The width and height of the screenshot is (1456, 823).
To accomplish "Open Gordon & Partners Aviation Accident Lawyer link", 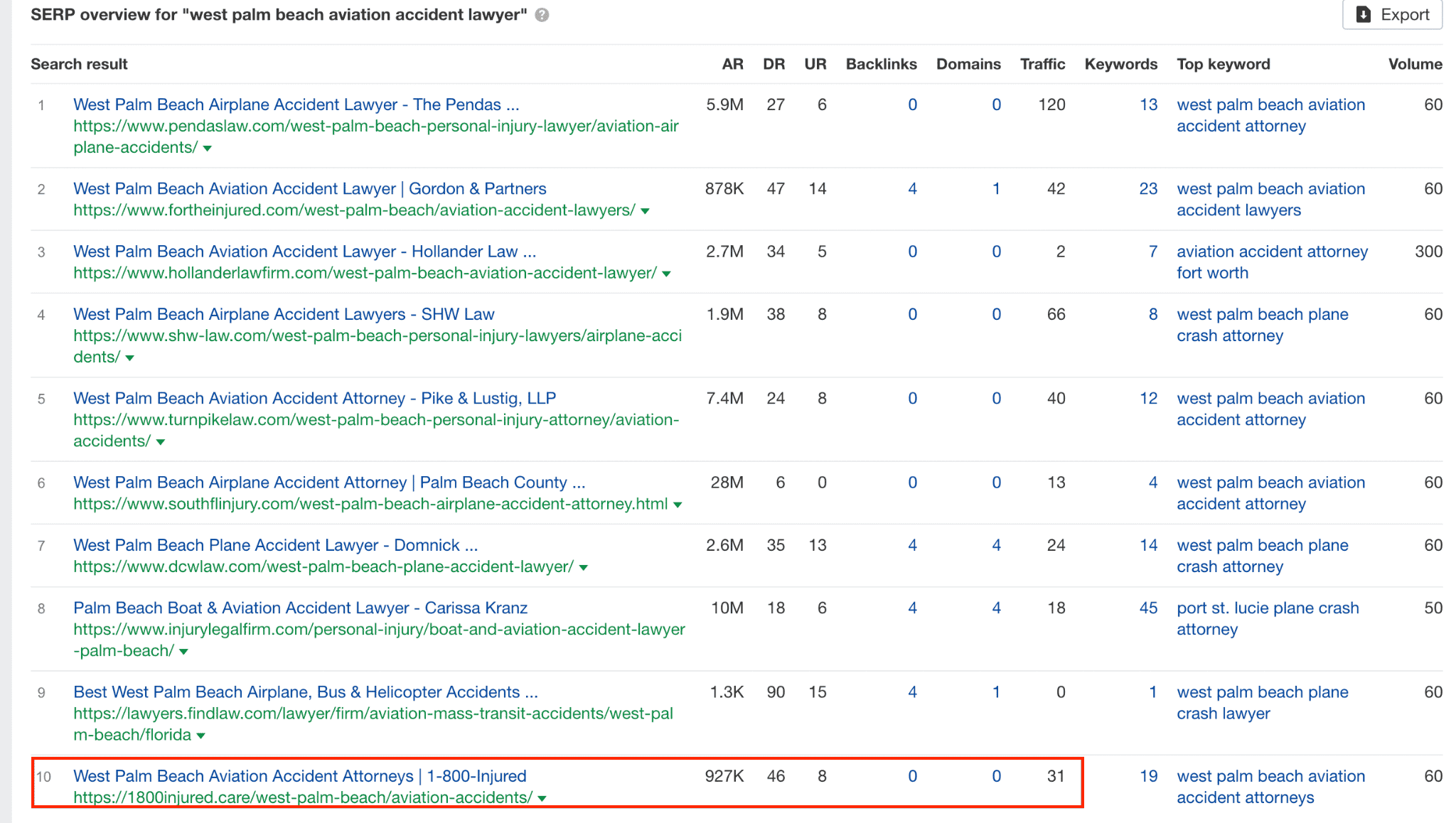I will pos(310,188).
